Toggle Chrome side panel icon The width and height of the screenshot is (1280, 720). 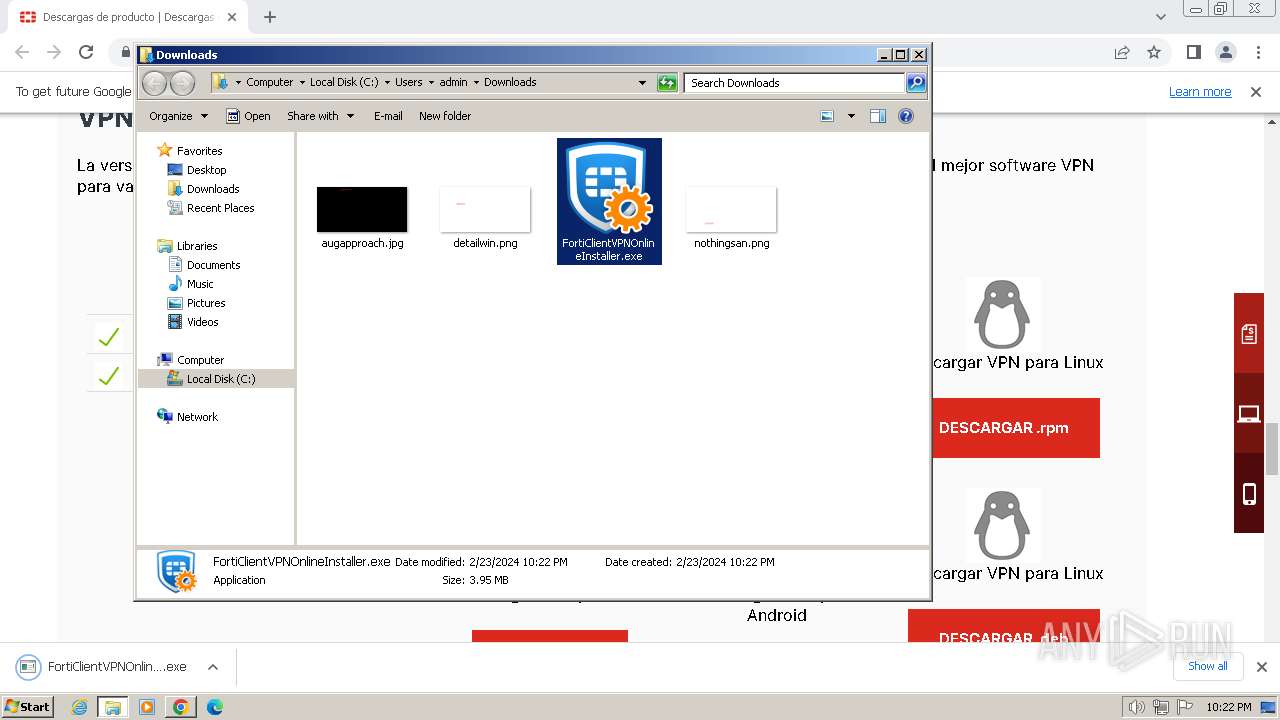[x=1193, y=53]
